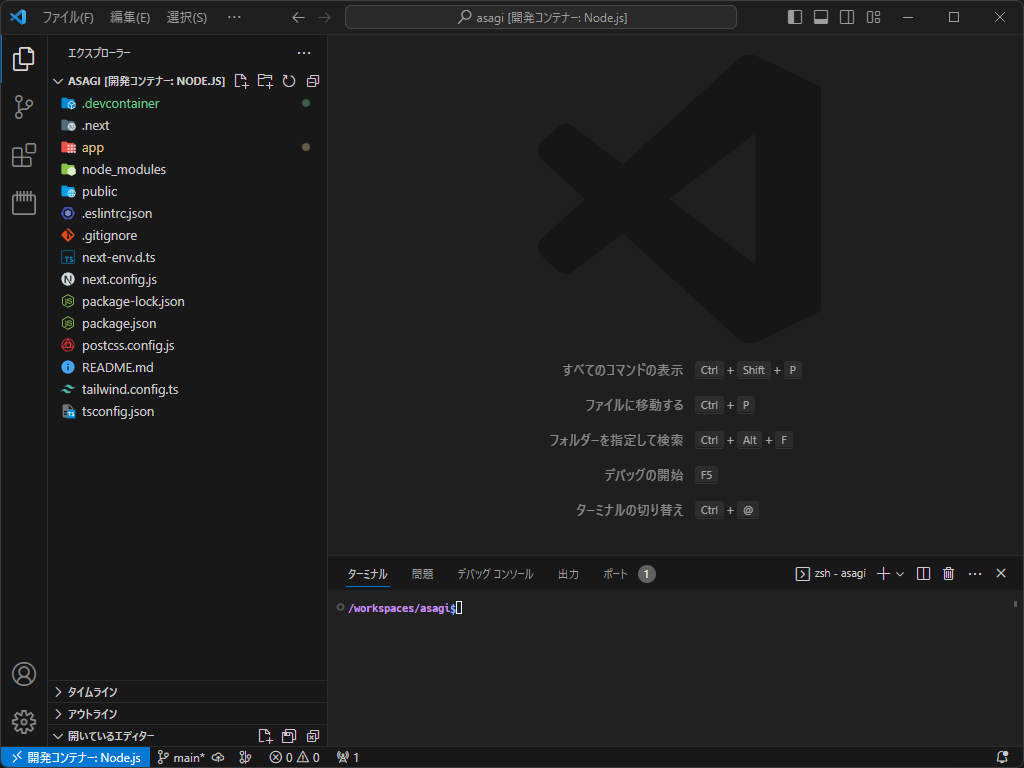Create new untitled file in open editors
This screenshot has width=1024, height=768.
264,736
